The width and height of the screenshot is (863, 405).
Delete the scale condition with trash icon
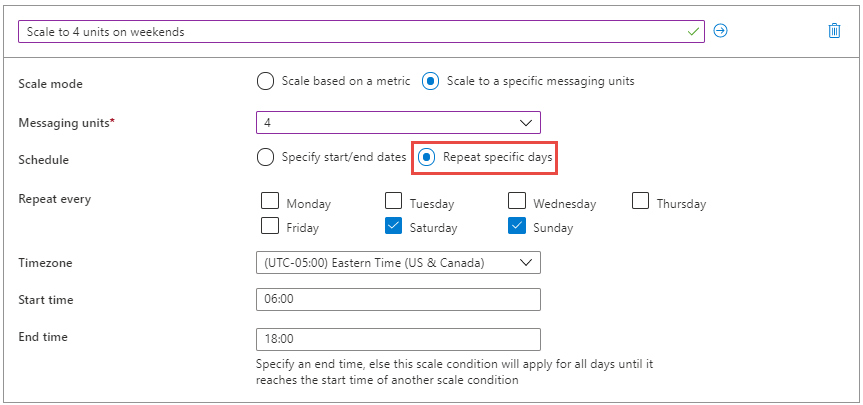(834, 31)
